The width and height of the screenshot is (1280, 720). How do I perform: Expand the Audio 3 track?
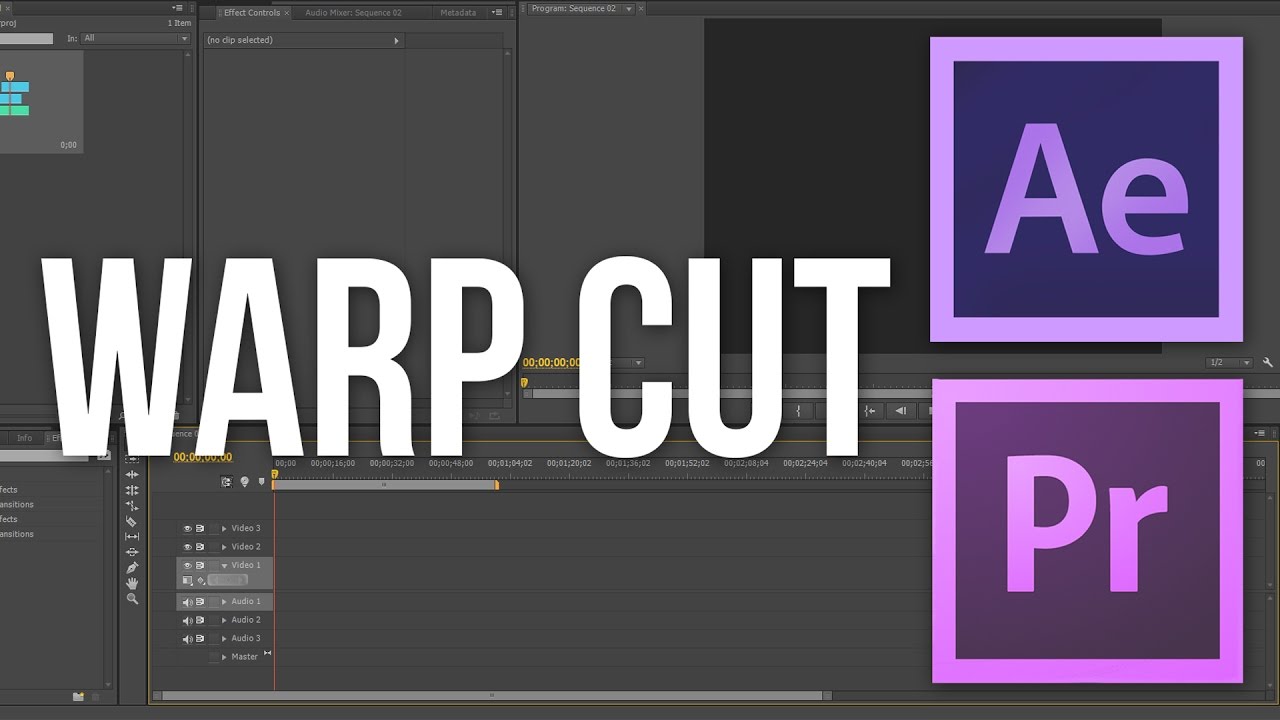coord(224,638)
